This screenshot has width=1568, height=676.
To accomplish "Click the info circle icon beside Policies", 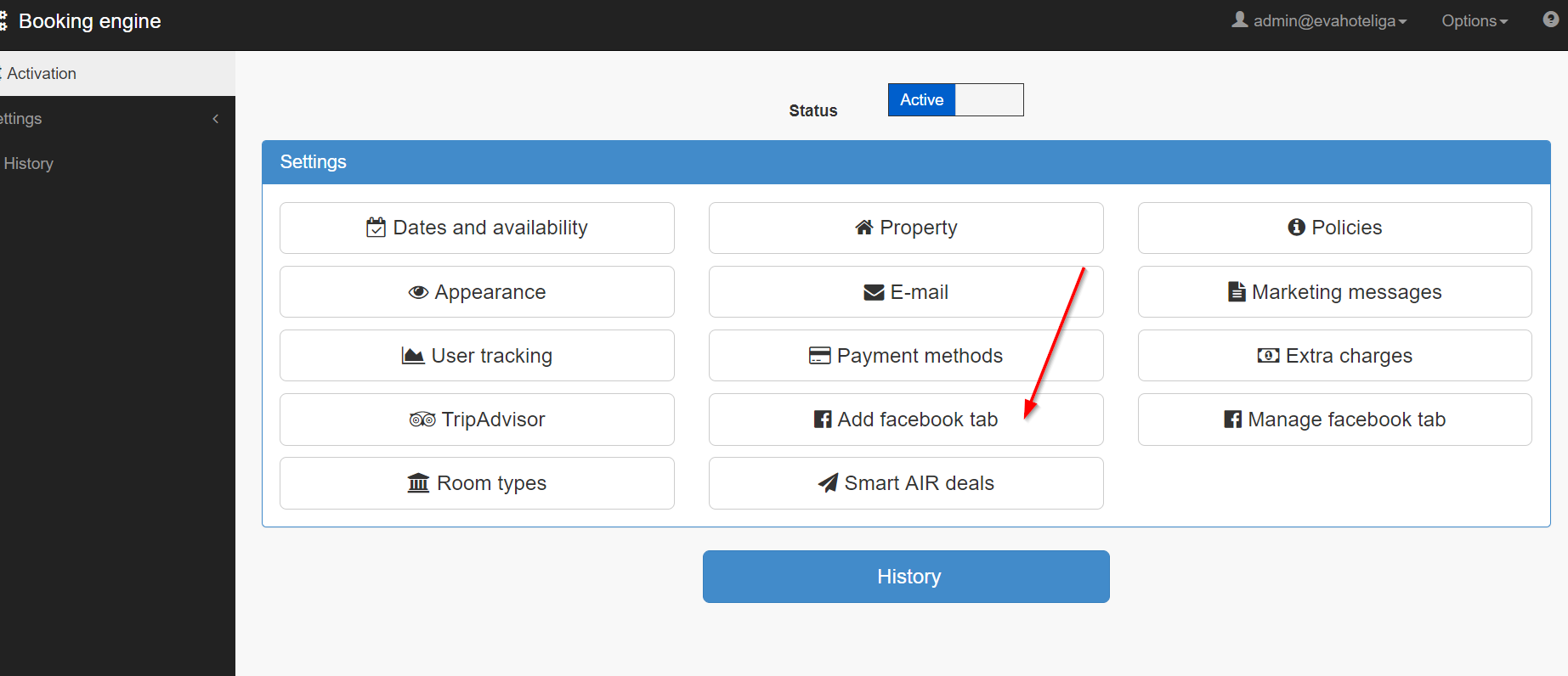I will pos(1296,227).
